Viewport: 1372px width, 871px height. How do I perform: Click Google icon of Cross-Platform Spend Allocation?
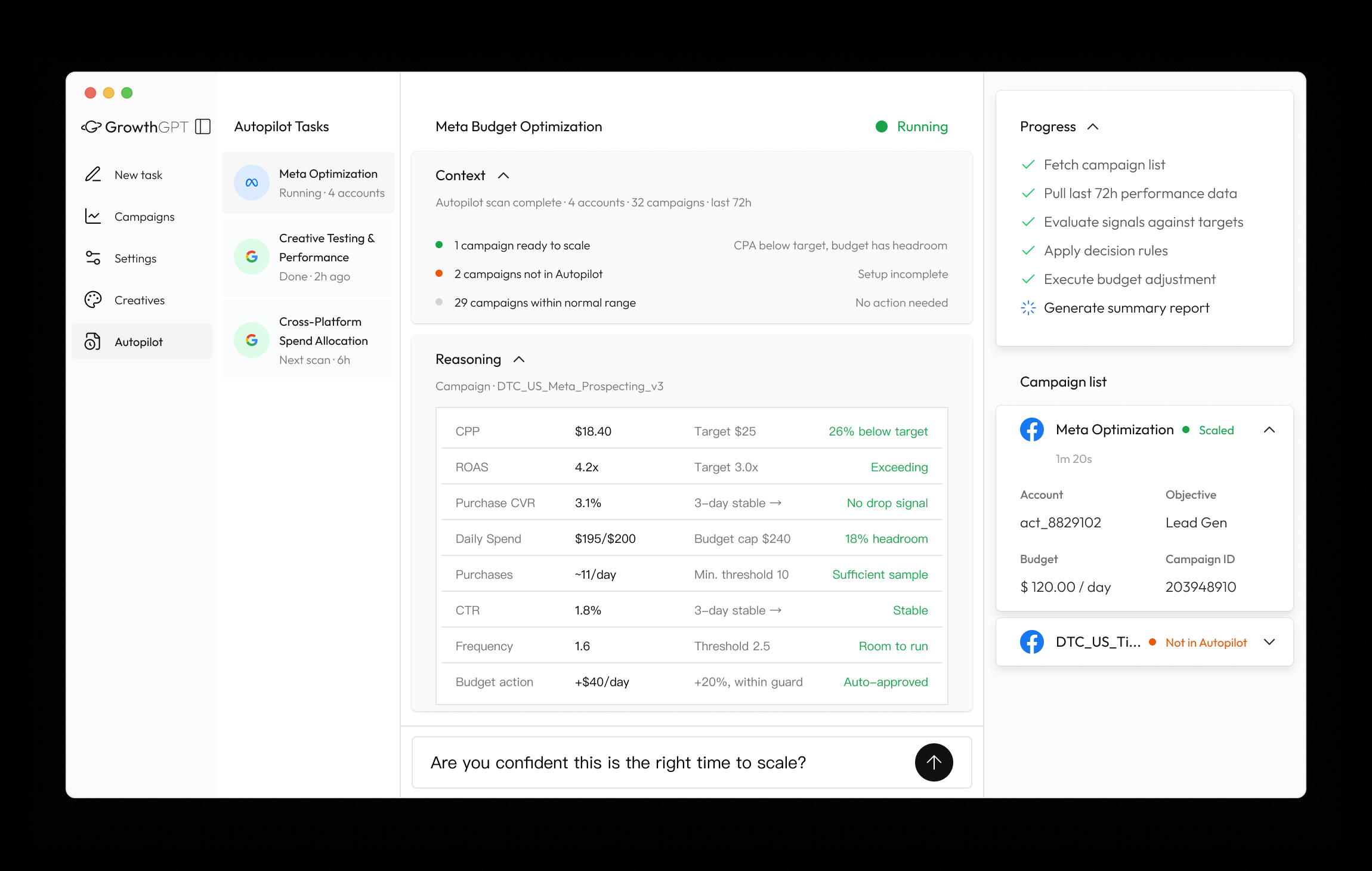[x=252, y=340]
